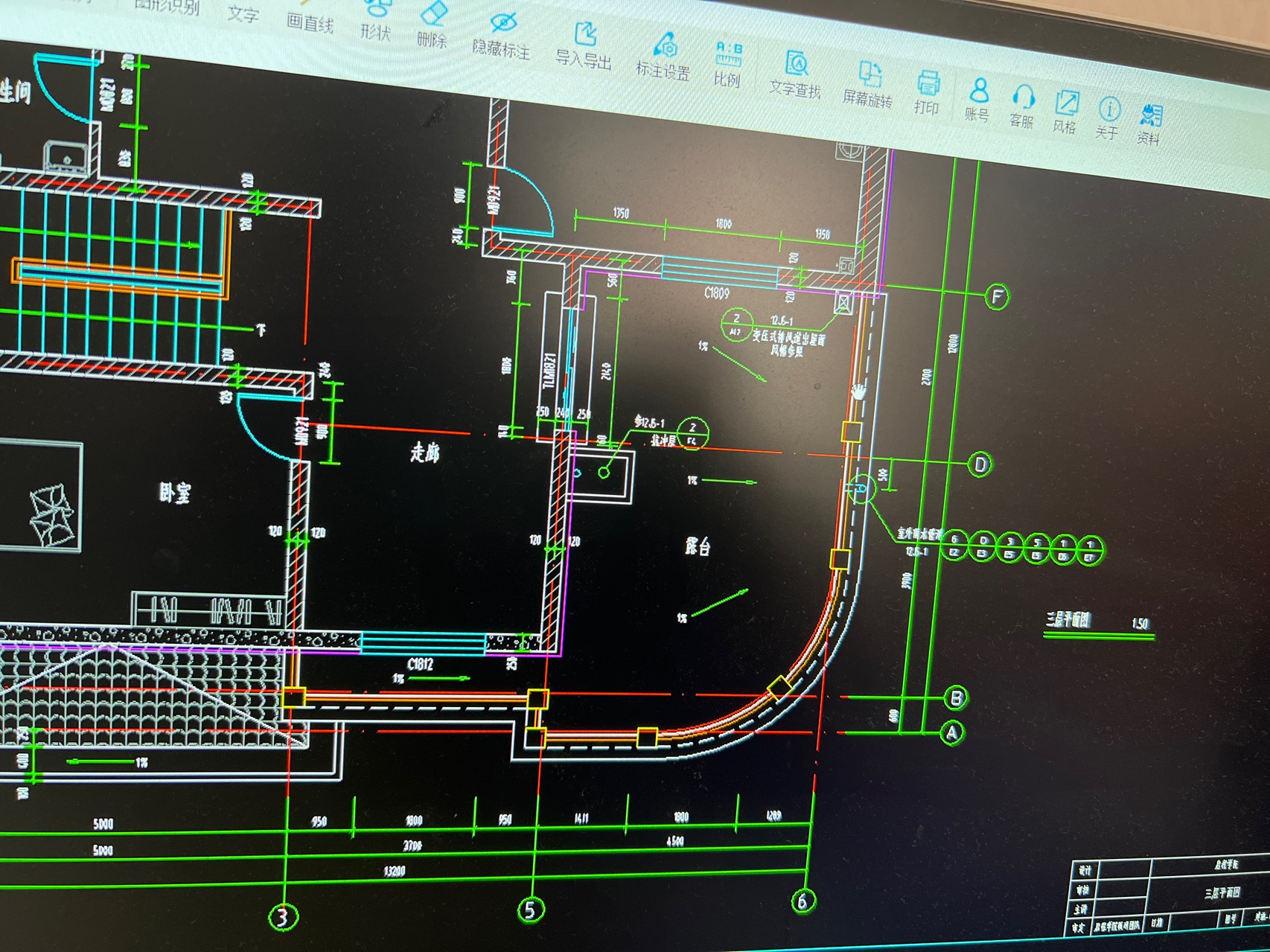Viewport: 1270px width, 952px height.
Task: Click the 4500 dimension text
Action: point(675,840)
